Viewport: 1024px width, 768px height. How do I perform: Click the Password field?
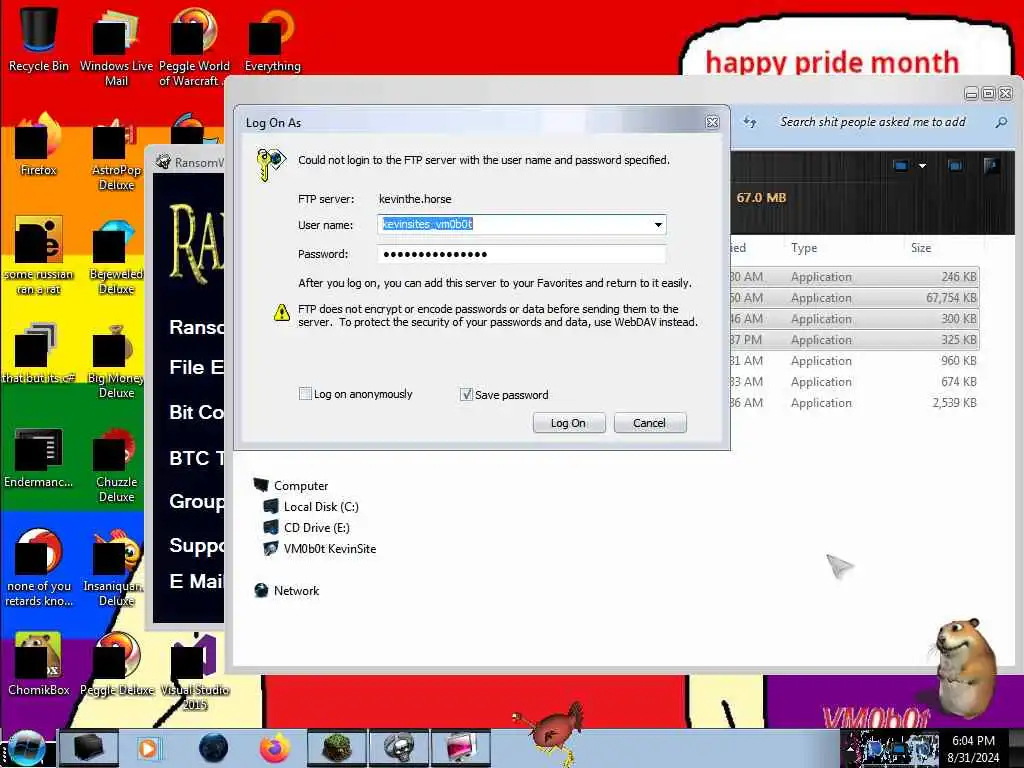coord(521,254)
